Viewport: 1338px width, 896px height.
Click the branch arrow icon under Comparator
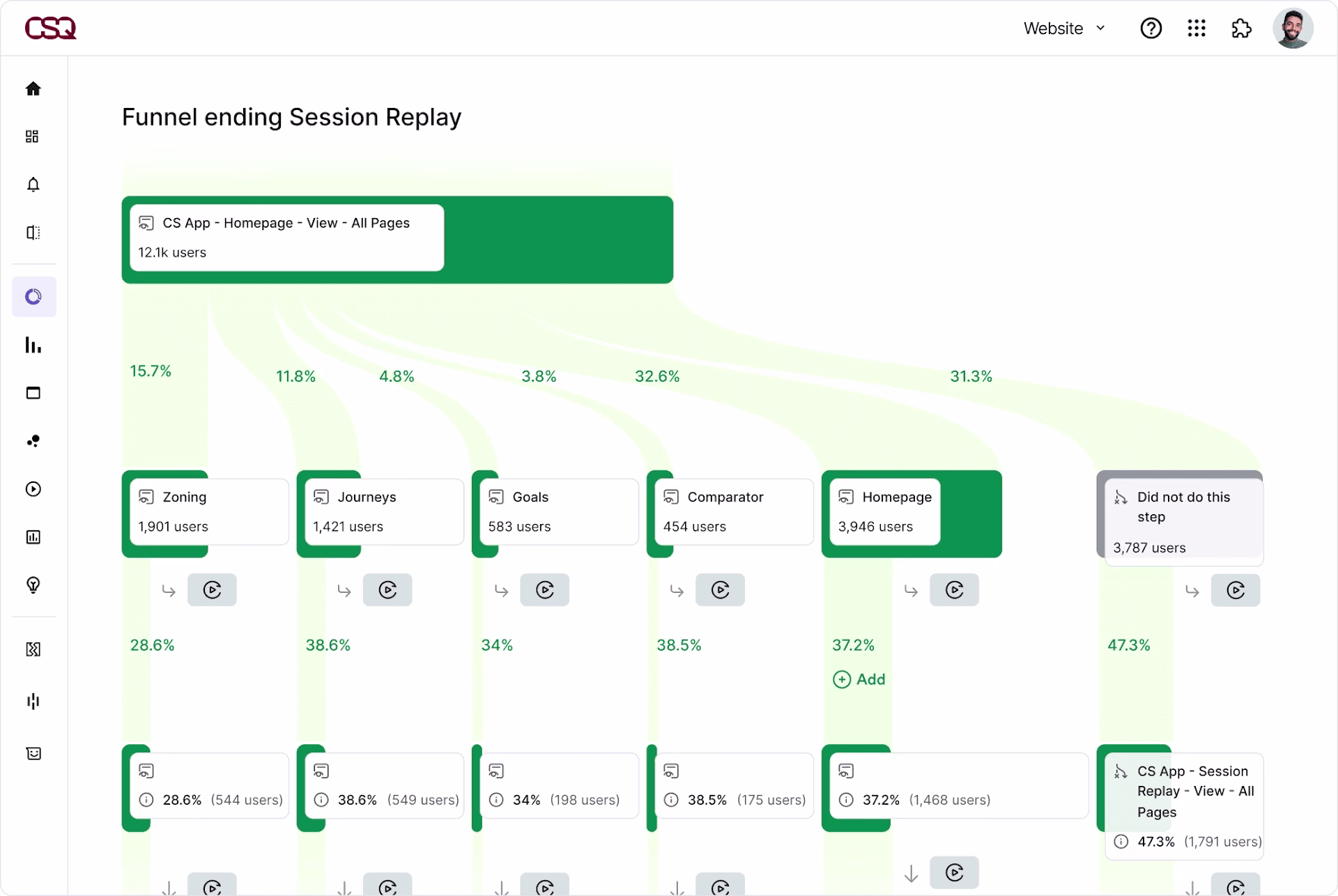677,591
